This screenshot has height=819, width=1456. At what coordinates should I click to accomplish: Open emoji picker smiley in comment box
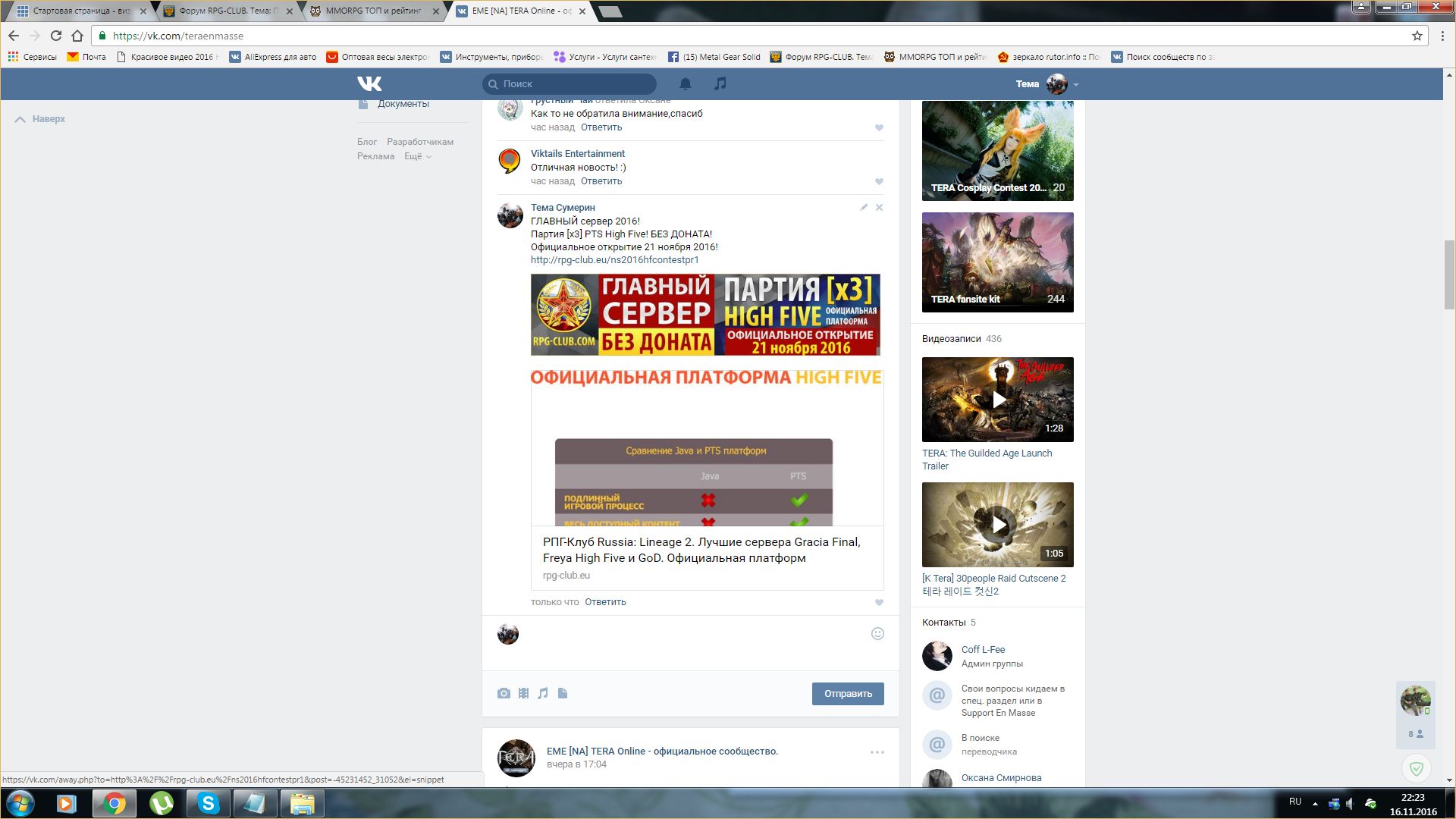877,634
